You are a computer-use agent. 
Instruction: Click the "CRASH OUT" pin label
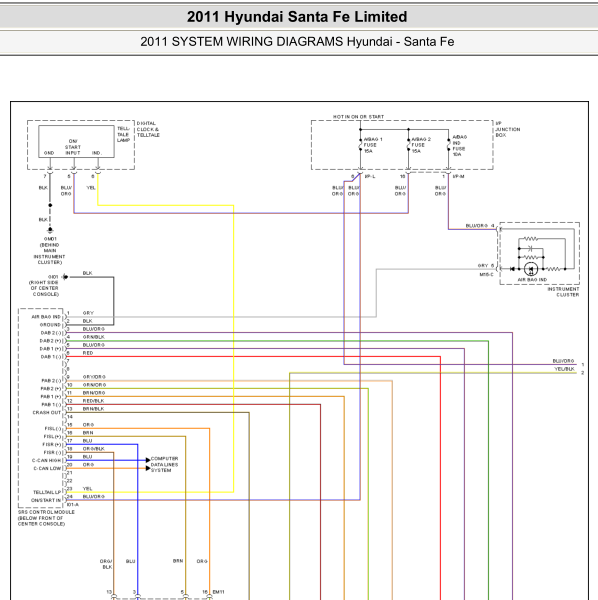click(x=47, y=413)
